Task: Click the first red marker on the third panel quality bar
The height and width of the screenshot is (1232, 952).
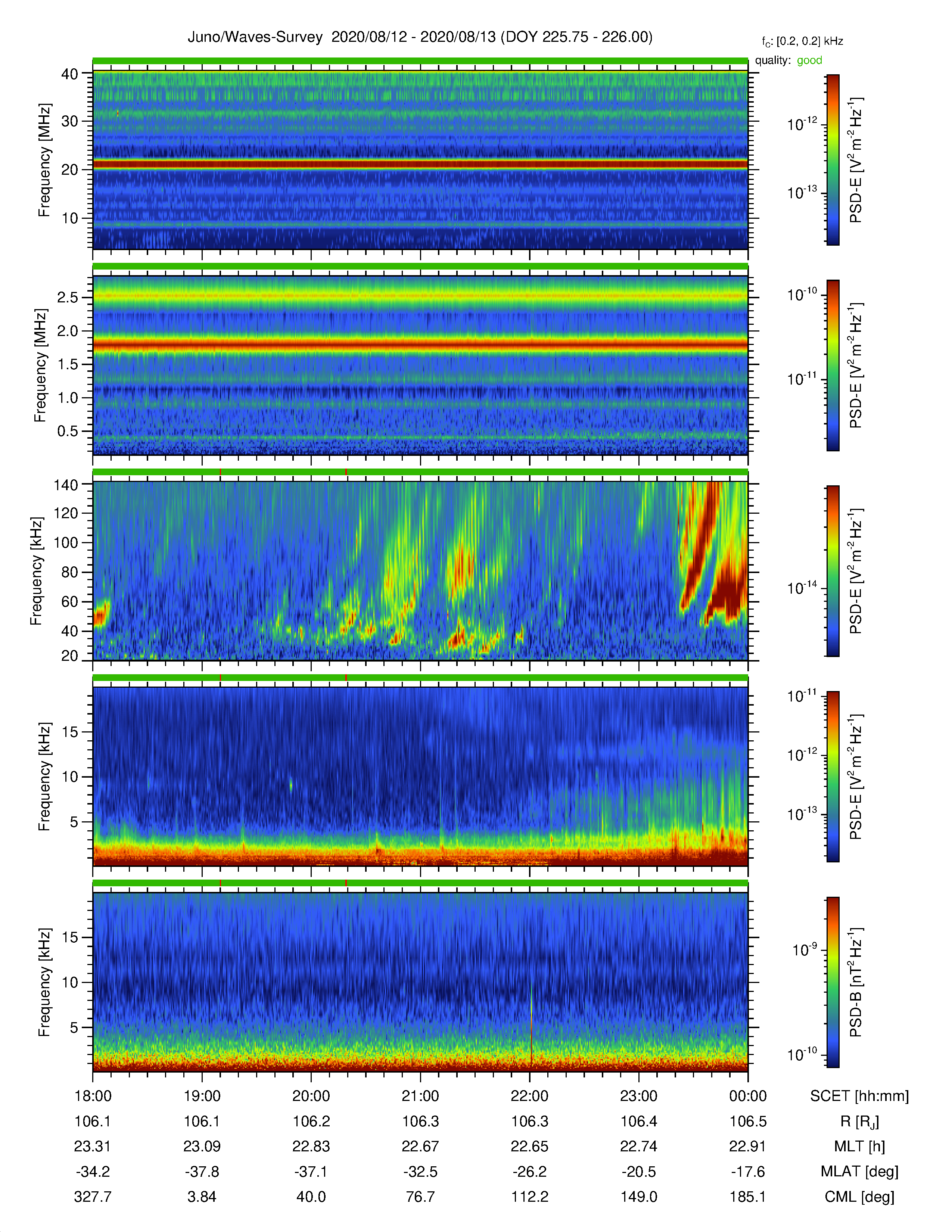Action: click(221, 472)
